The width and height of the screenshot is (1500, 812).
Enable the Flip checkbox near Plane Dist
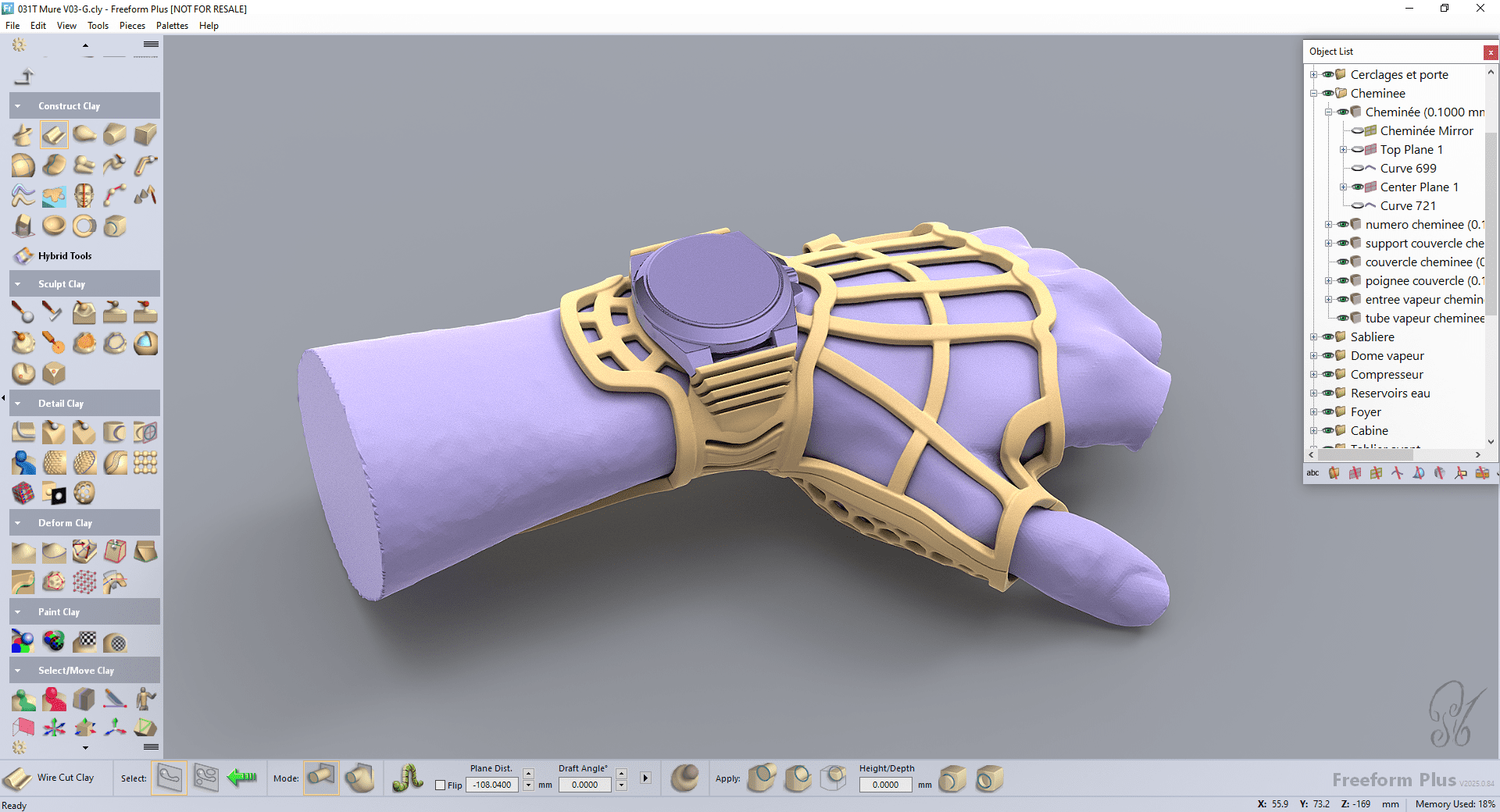(440, 785)
